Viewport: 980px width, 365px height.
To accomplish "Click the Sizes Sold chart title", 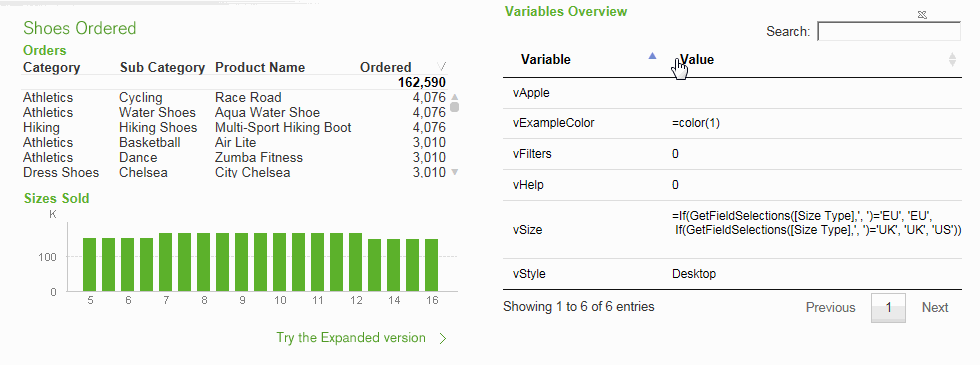I will [56, 199].
